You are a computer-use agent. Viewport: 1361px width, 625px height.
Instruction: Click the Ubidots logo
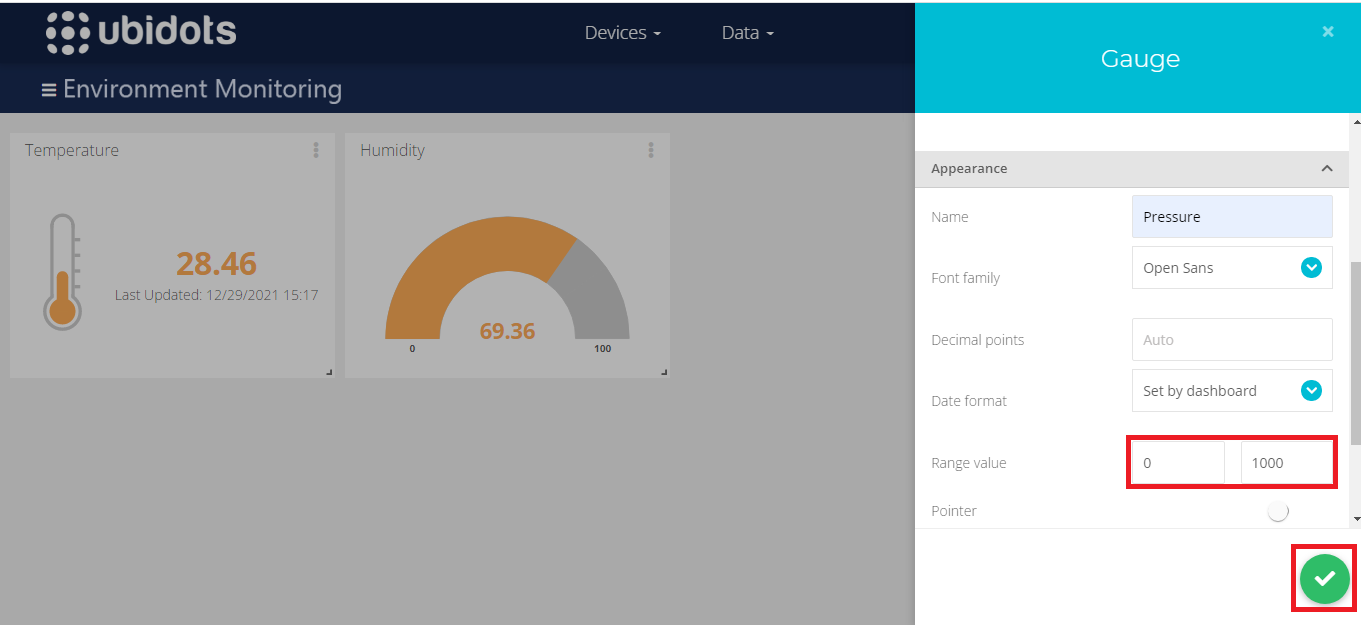tap(141, 32)
